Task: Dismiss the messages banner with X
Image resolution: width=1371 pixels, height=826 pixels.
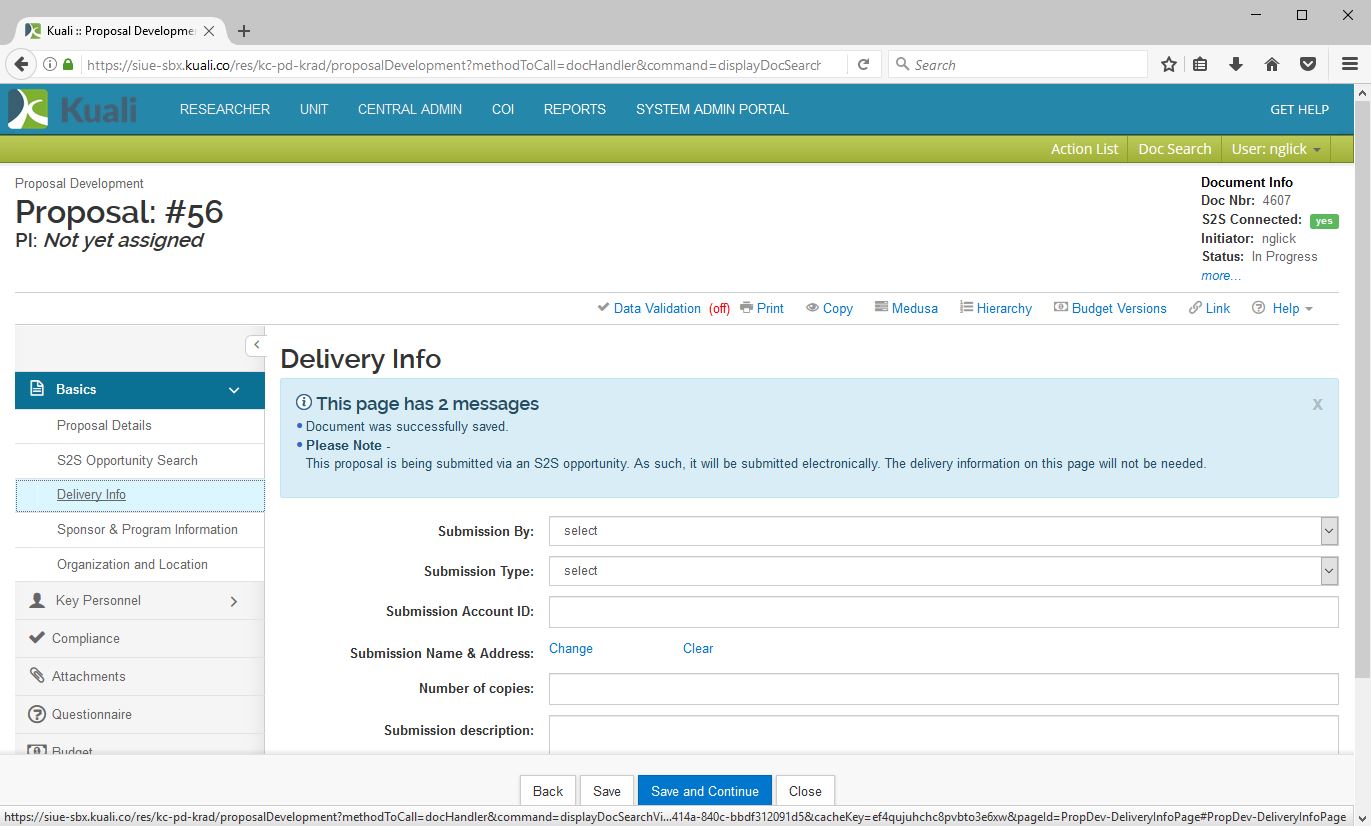Action: (x=1317, y=404)
